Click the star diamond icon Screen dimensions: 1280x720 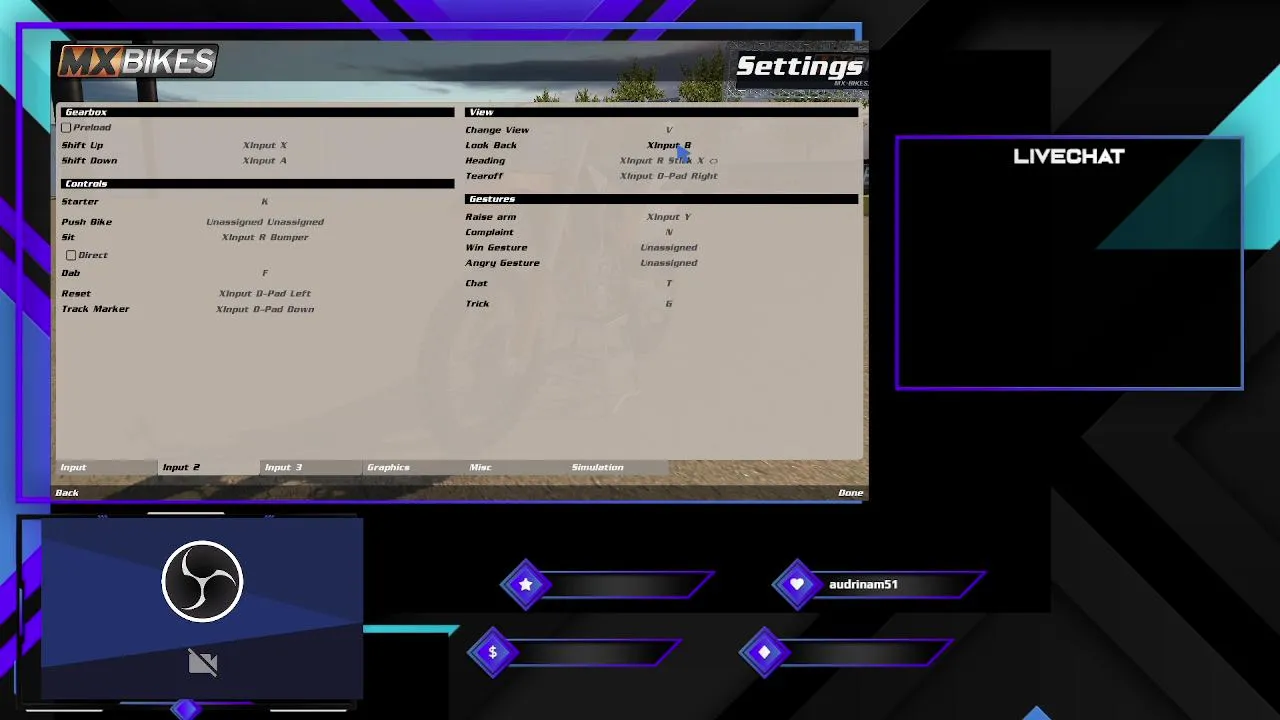tap(526, 585)
